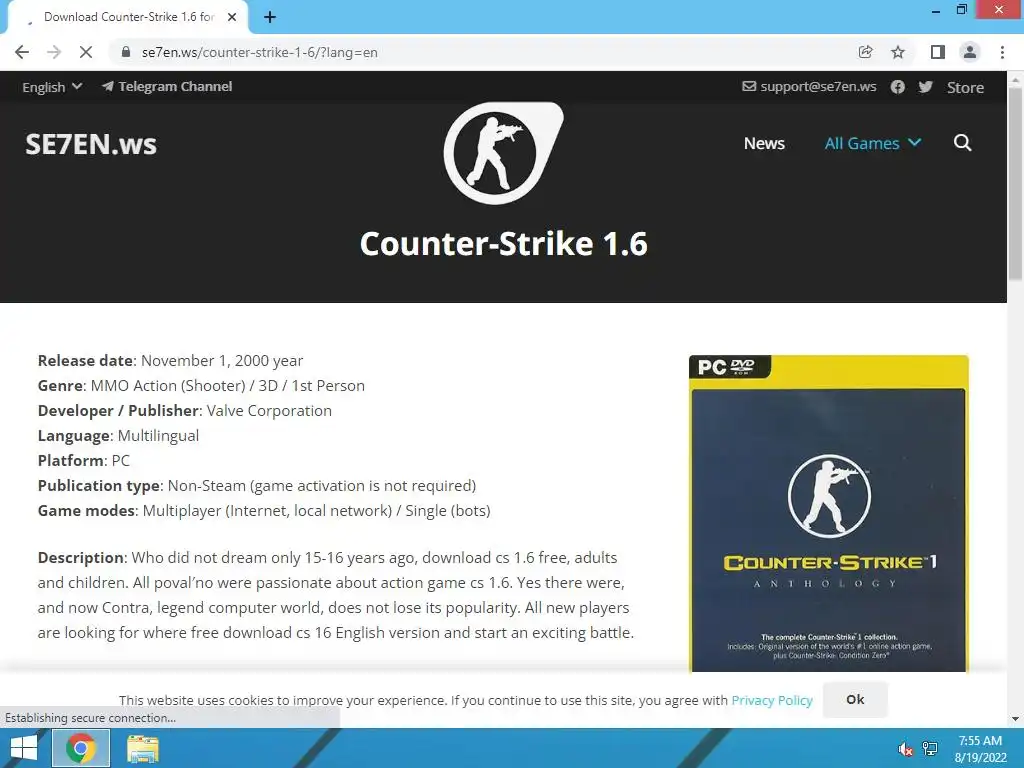This screenshot has height=768, width=1024.
Task: Click the Counter-Strike Anthology box cover
Action: (829, 513)
